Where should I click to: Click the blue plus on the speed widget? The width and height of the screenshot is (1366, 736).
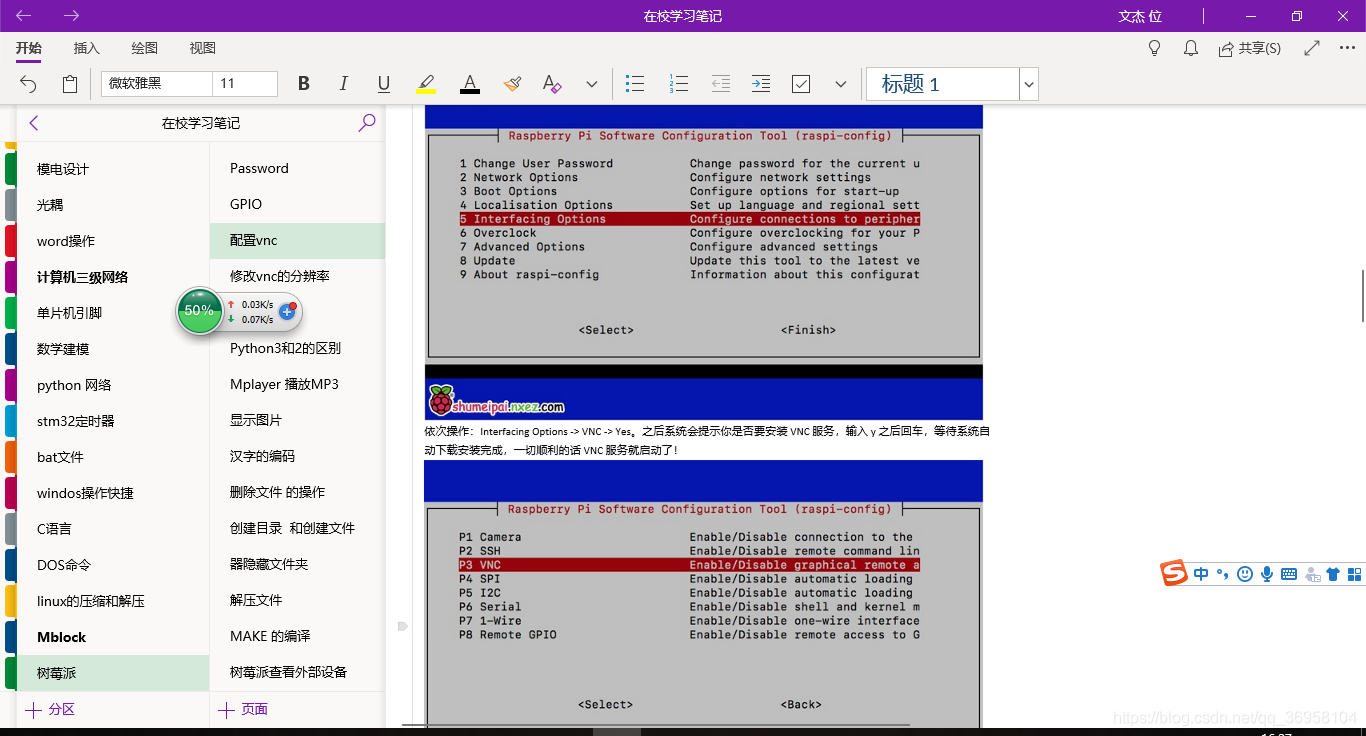[287, 312]
